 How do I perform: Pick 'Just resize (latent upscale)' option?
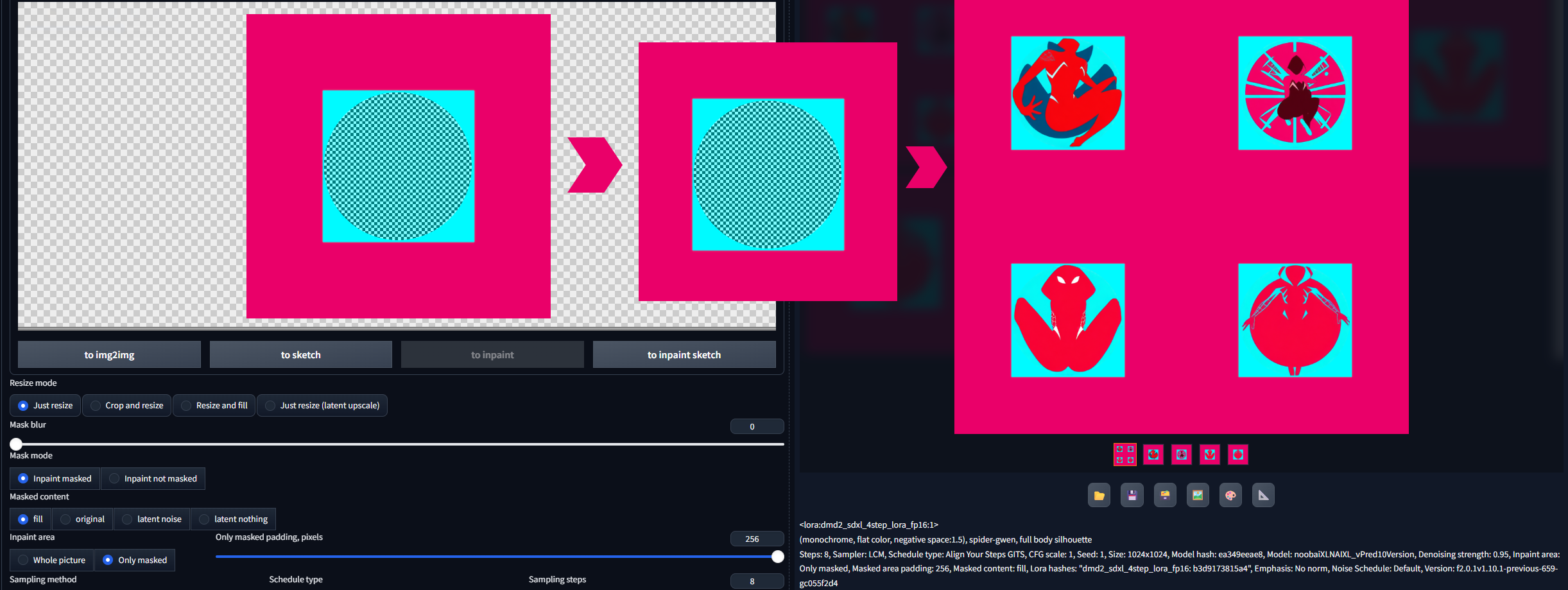pyautogui.click(x=322, y=405)
